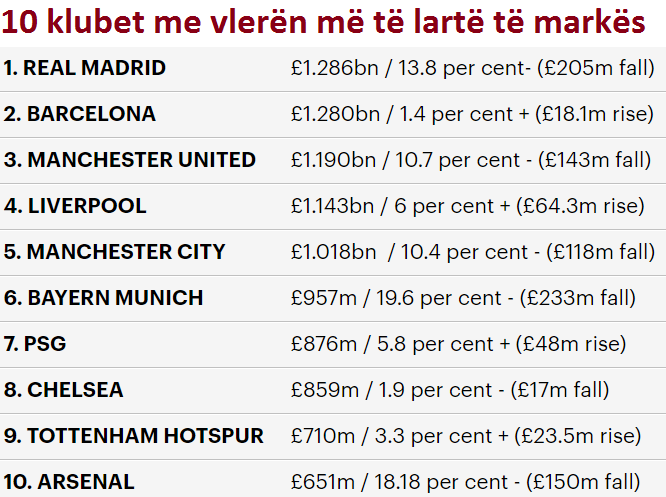Select the Tottenham Hotspur row label
This screenshot has height=497, width=666.
click(x=134, y=436)
